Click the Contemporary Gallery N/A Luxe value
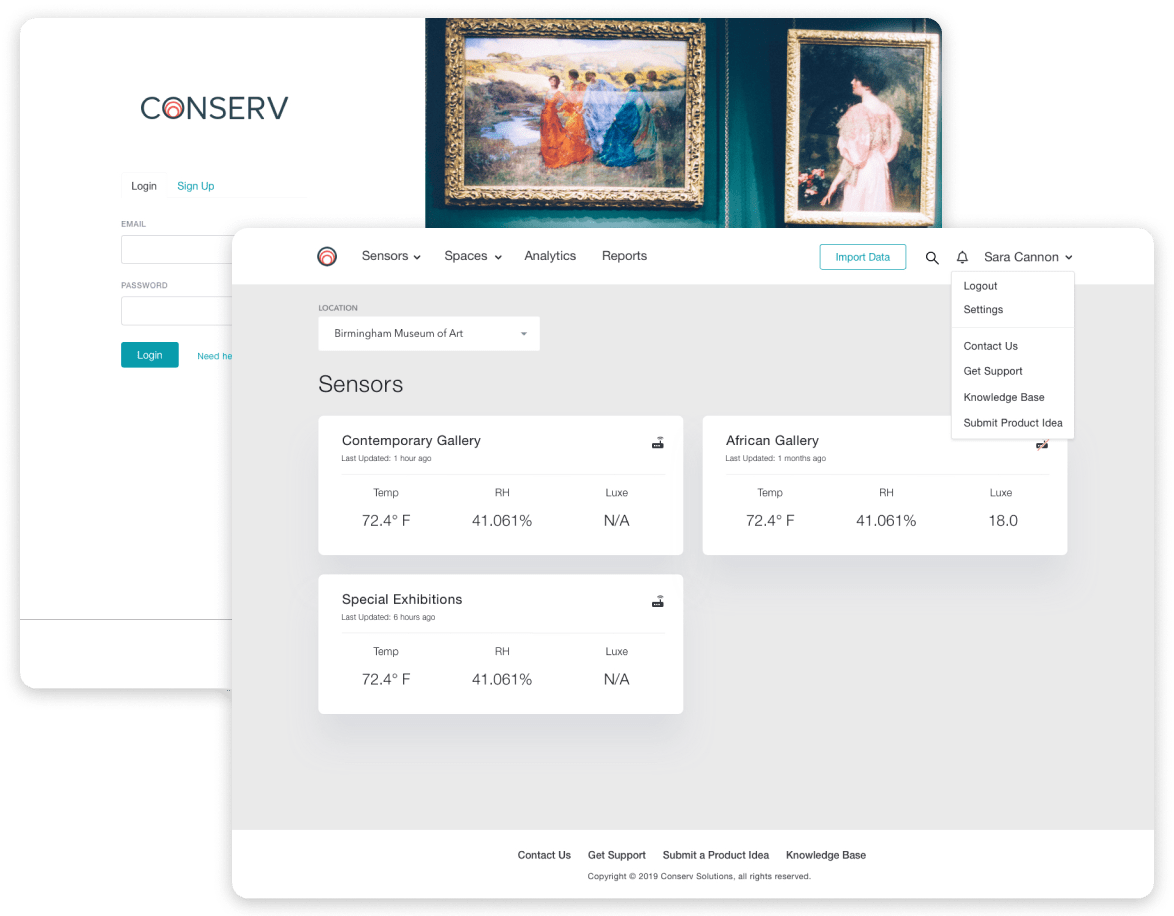The image size is (1174, 916). (616, 521)
